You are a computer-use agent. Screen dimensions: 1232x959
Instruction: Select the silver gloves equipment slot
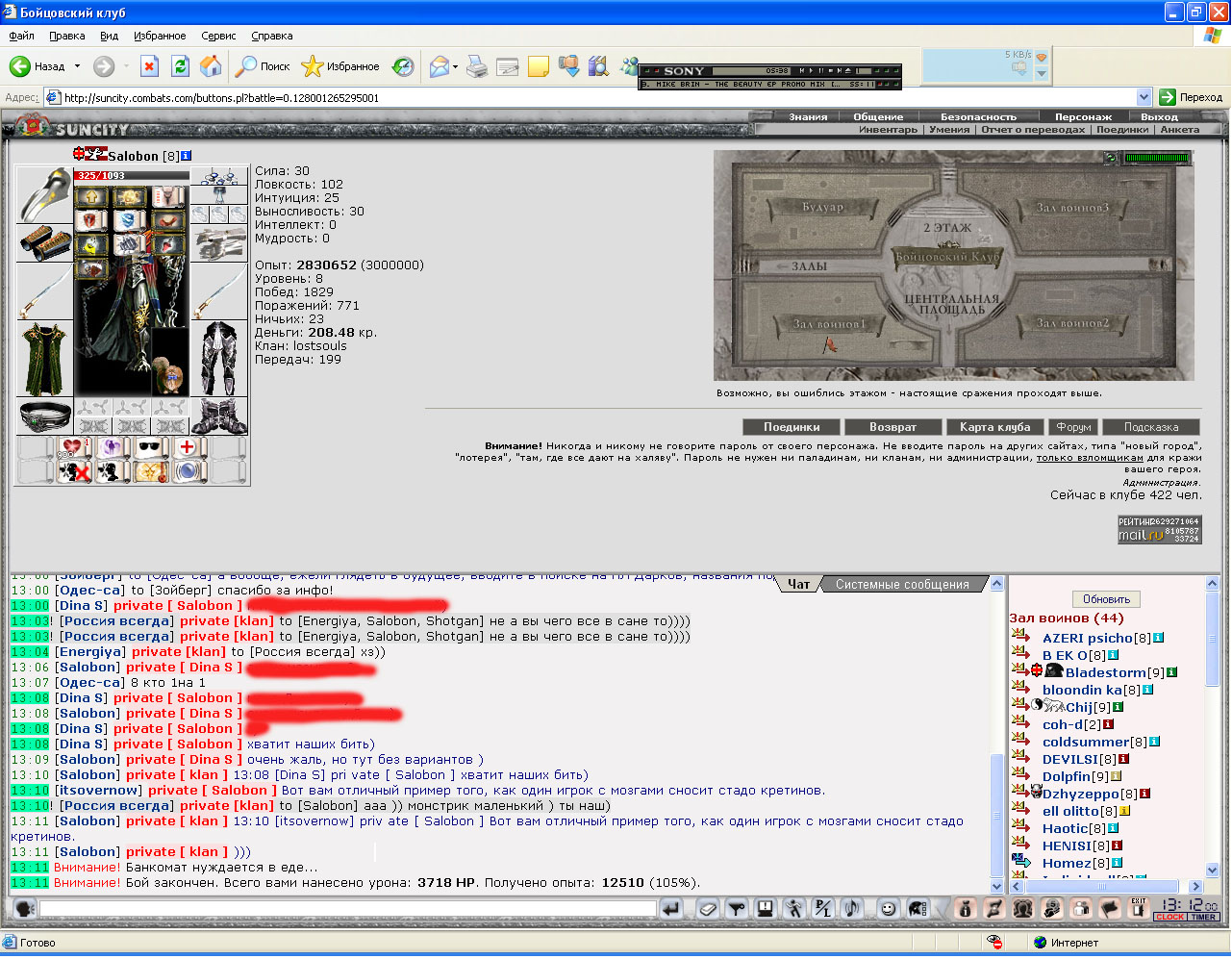218,243
